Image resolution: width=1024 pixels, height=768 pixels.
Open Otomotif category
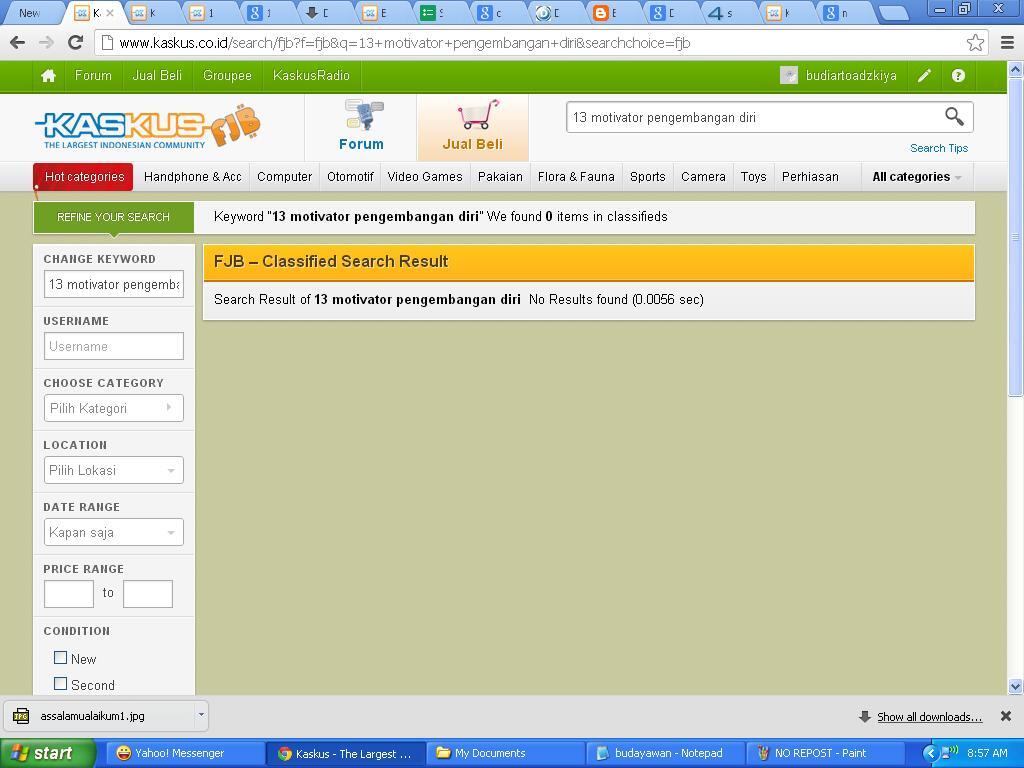(350, 177)
